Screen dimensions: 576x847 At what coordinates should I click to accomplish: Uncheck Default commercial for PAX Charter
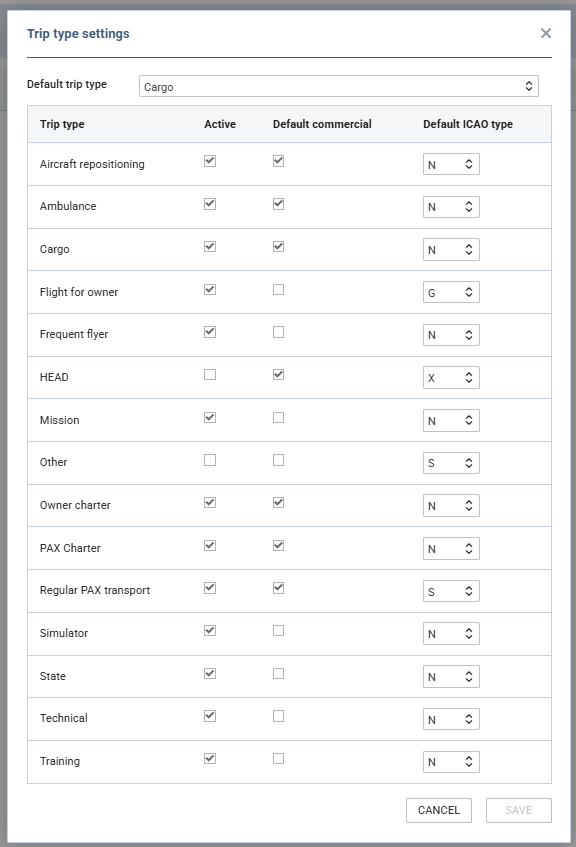point(278,546)
